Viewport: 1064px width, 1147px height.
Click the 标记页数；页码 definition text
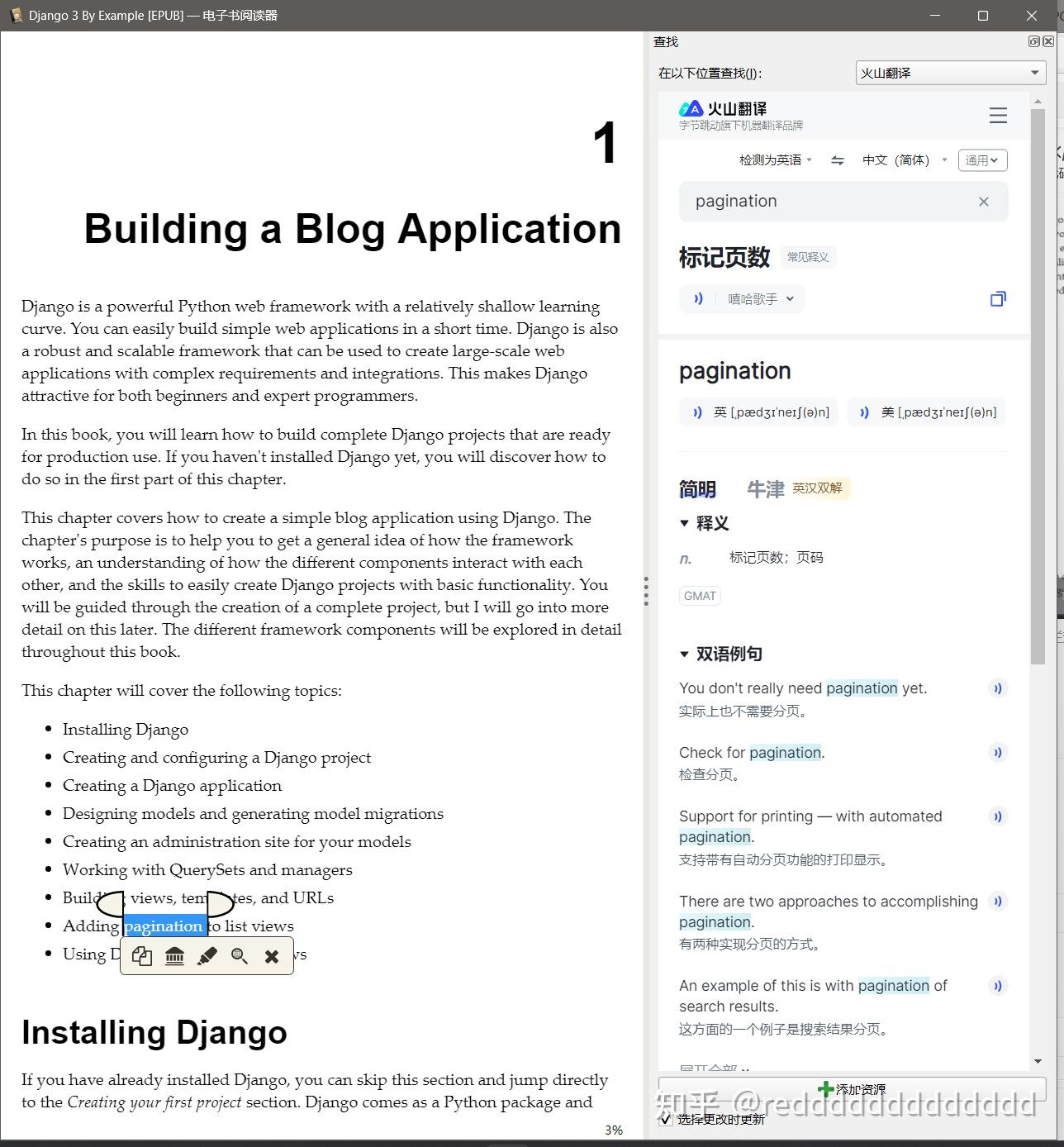pyautogui.click(x=776, y=558)
